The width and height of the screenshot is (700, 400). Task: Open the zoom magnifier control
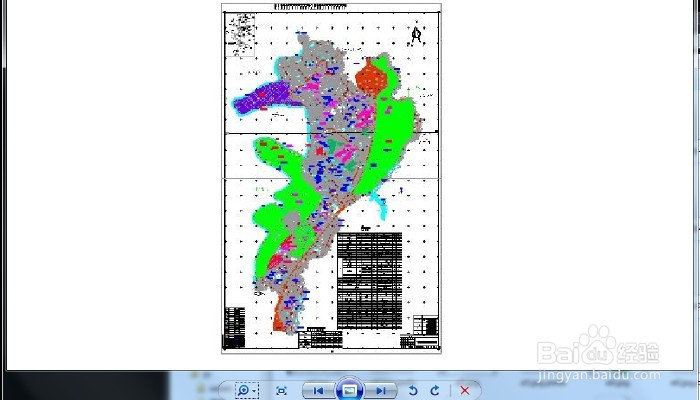click(x=247, y=391)
